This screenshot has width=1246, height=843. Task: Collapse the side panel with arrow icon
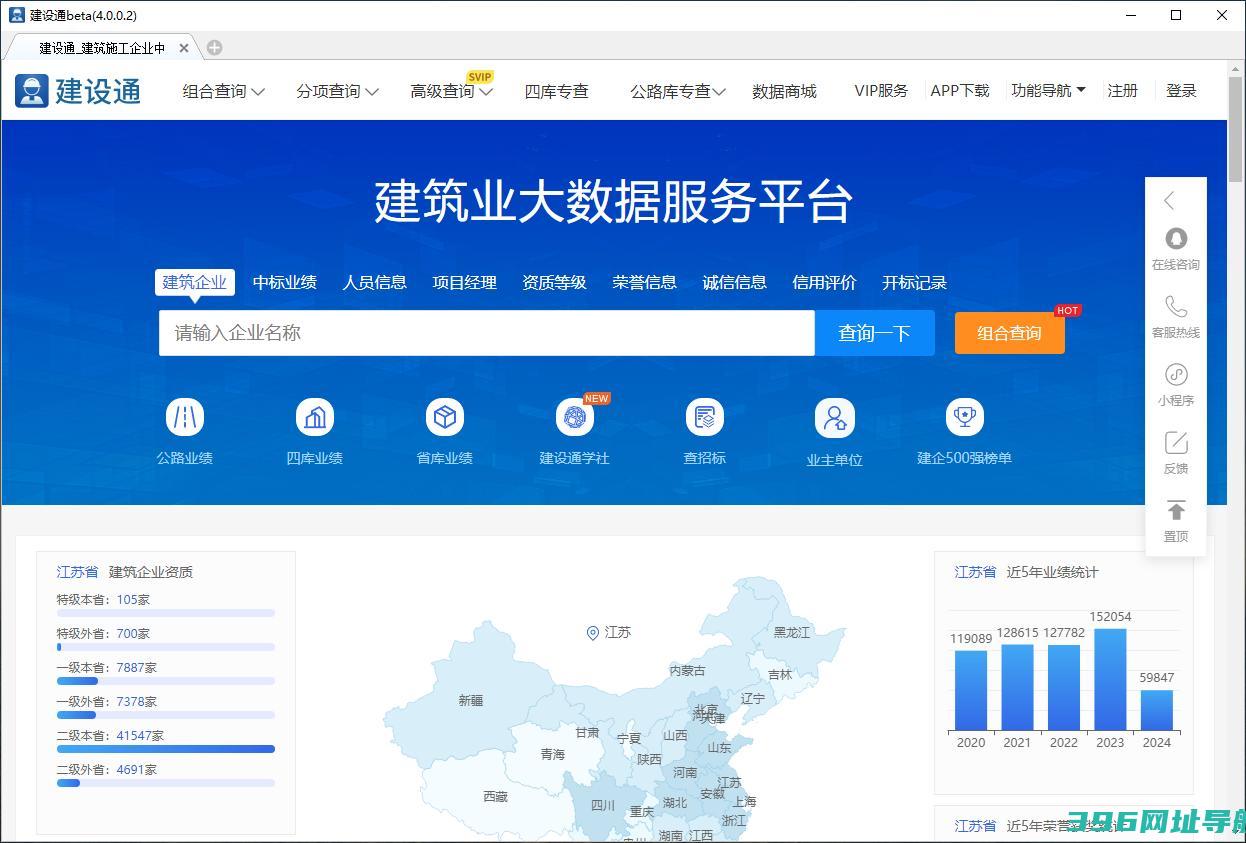[x=1169, y=201]
